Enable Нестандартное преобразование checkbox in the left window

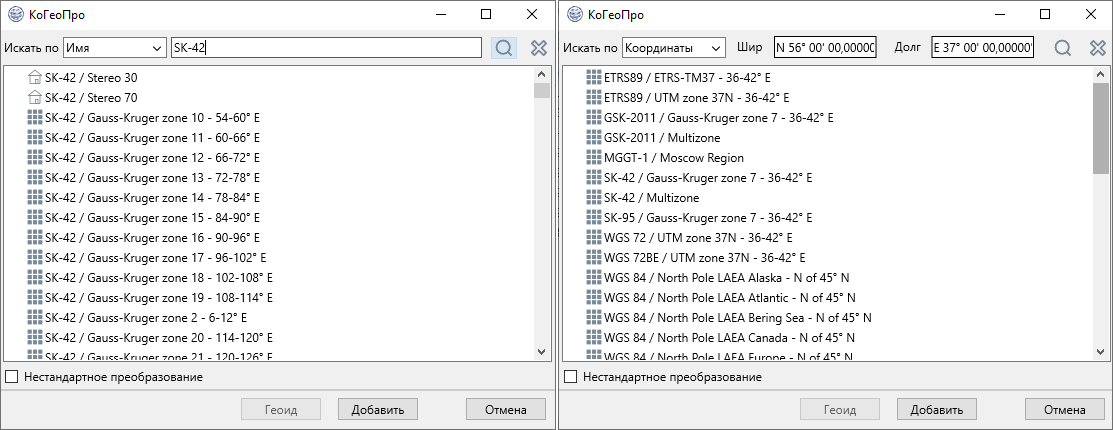[12, 377]
